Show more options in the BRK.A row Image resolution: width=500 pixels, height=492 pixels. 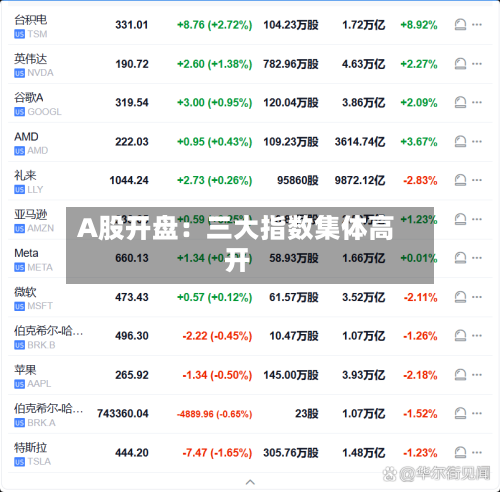[x=477, y=413]
